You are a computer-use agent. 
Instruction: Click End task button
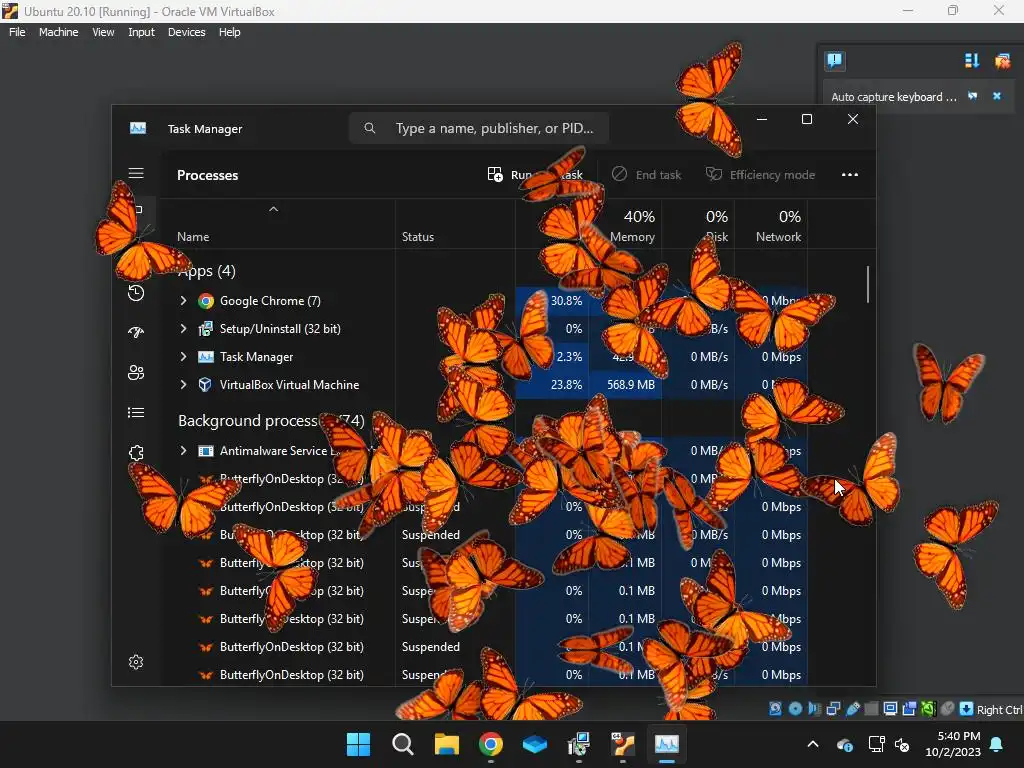[x=646, y=174]
